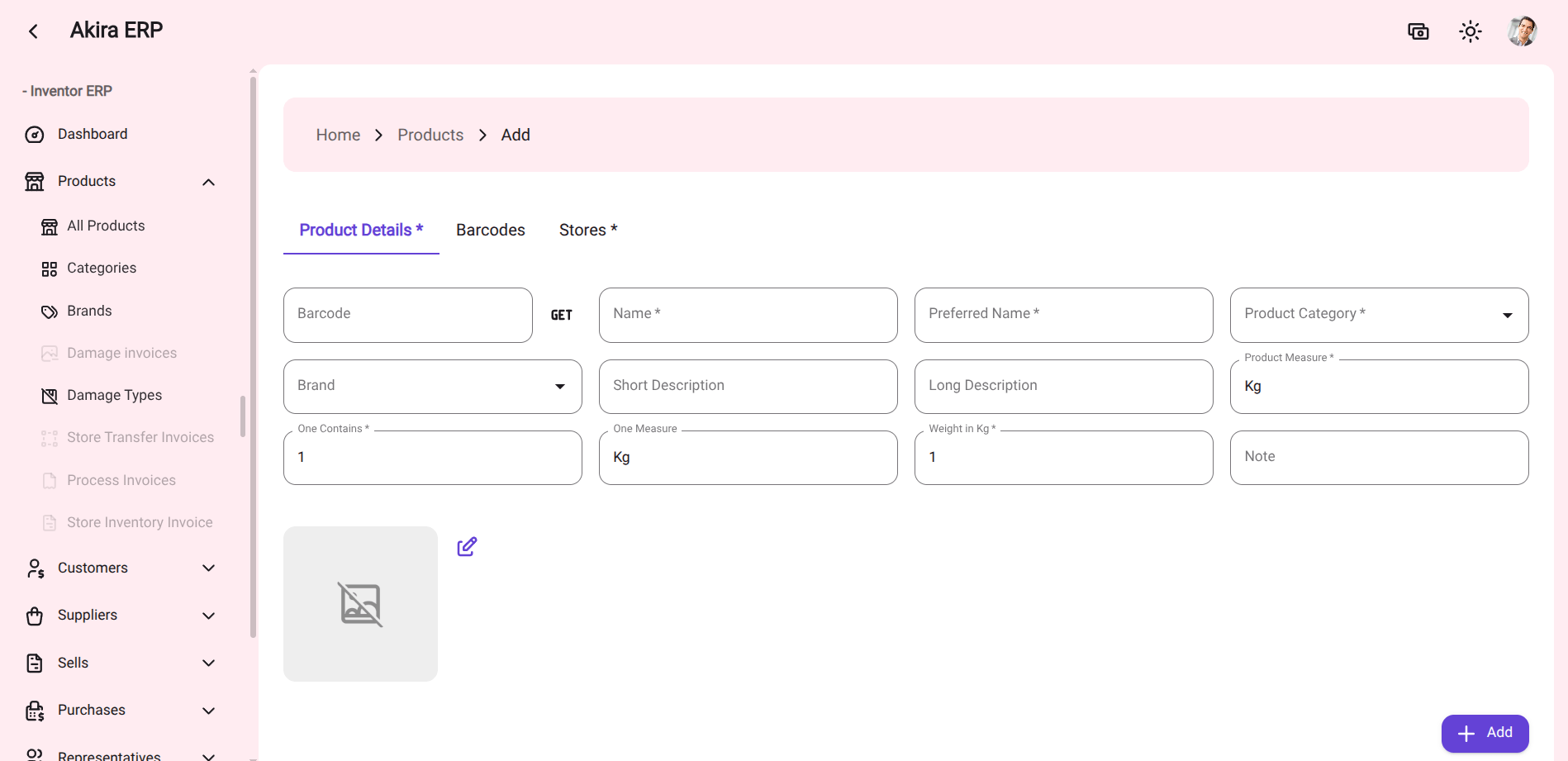The height and width of the screenshot is (761, 1568).
Task: Open All Products in sidebar
Action: [x=106, y=226]
